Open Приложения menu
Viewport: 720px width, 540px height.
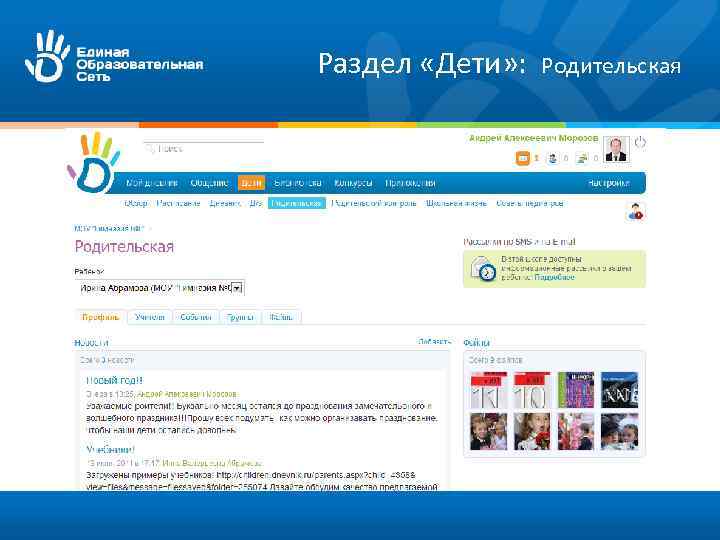410,183
